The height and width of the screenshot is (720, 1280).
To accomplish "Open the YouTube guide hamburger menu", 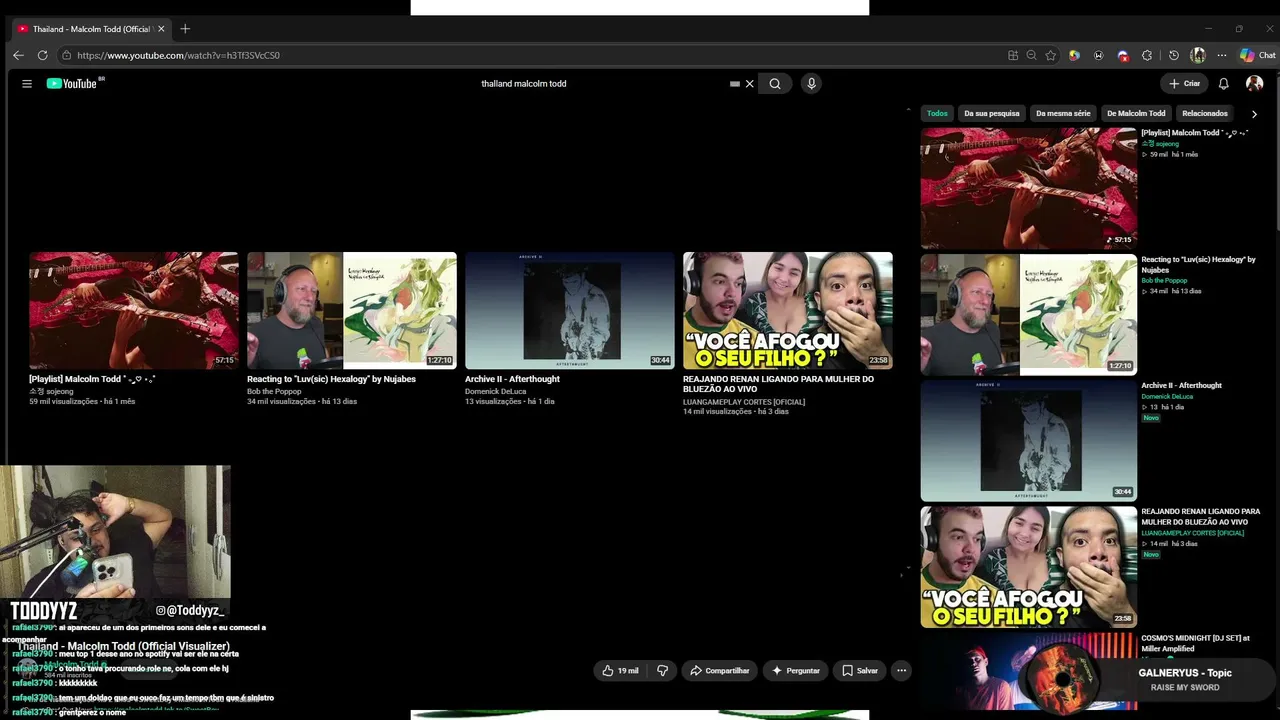I will coord(27,84).
